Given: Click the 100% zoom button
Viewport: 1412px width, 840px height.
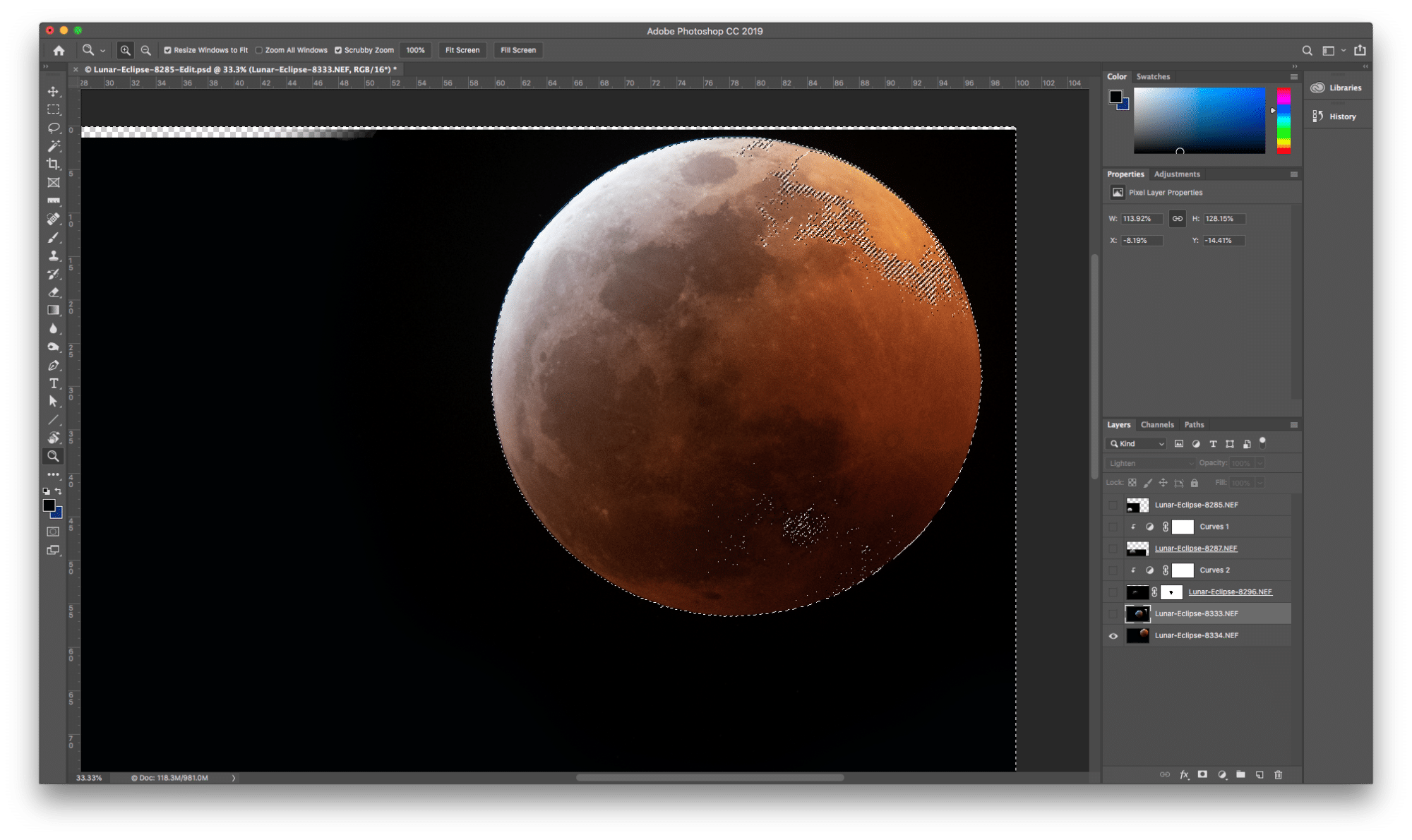Looking at the screenshot, I should pyautogui.click(x=416, y=51).
